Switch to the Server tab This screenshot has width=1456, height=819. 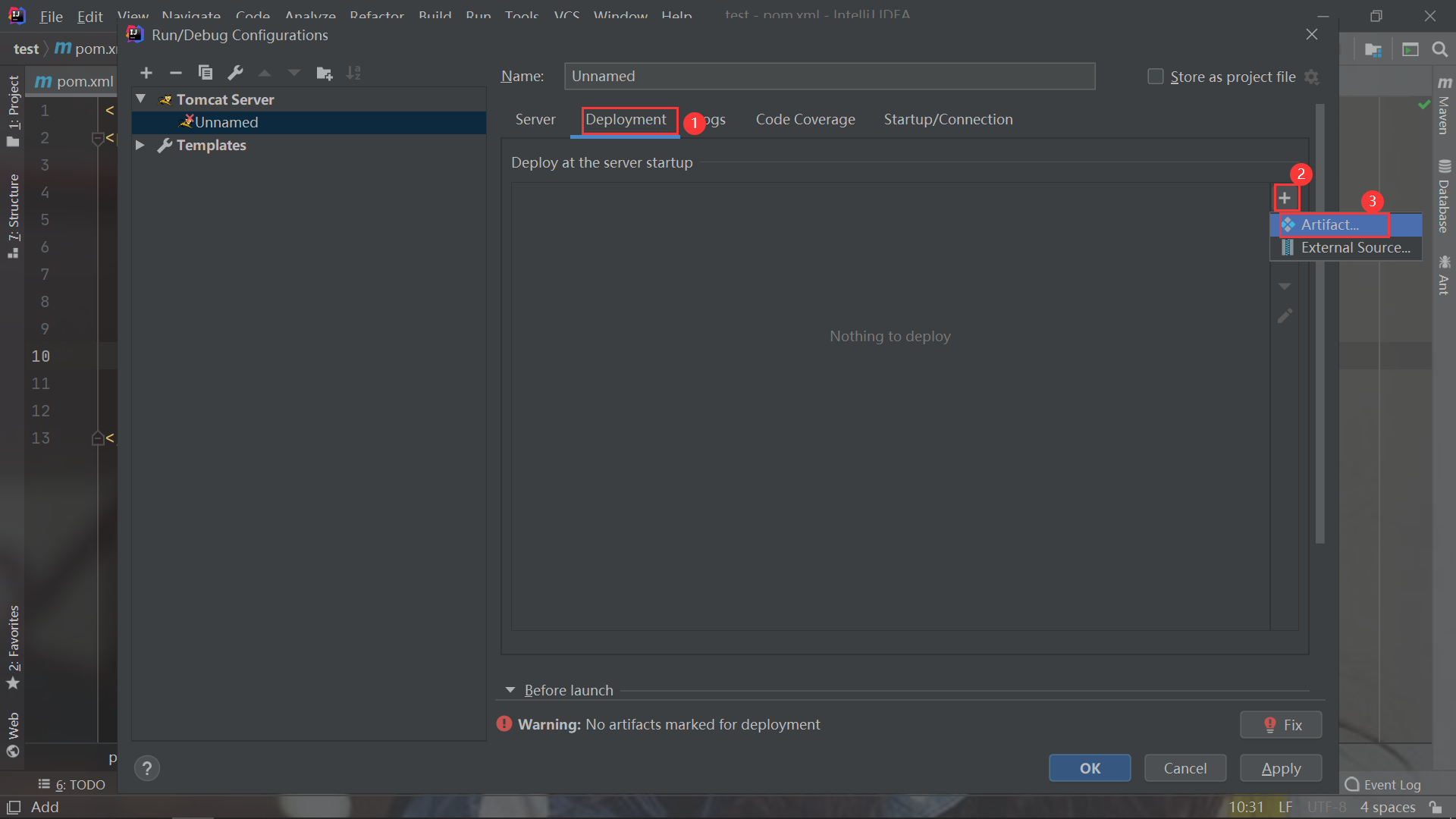[535, 120]
